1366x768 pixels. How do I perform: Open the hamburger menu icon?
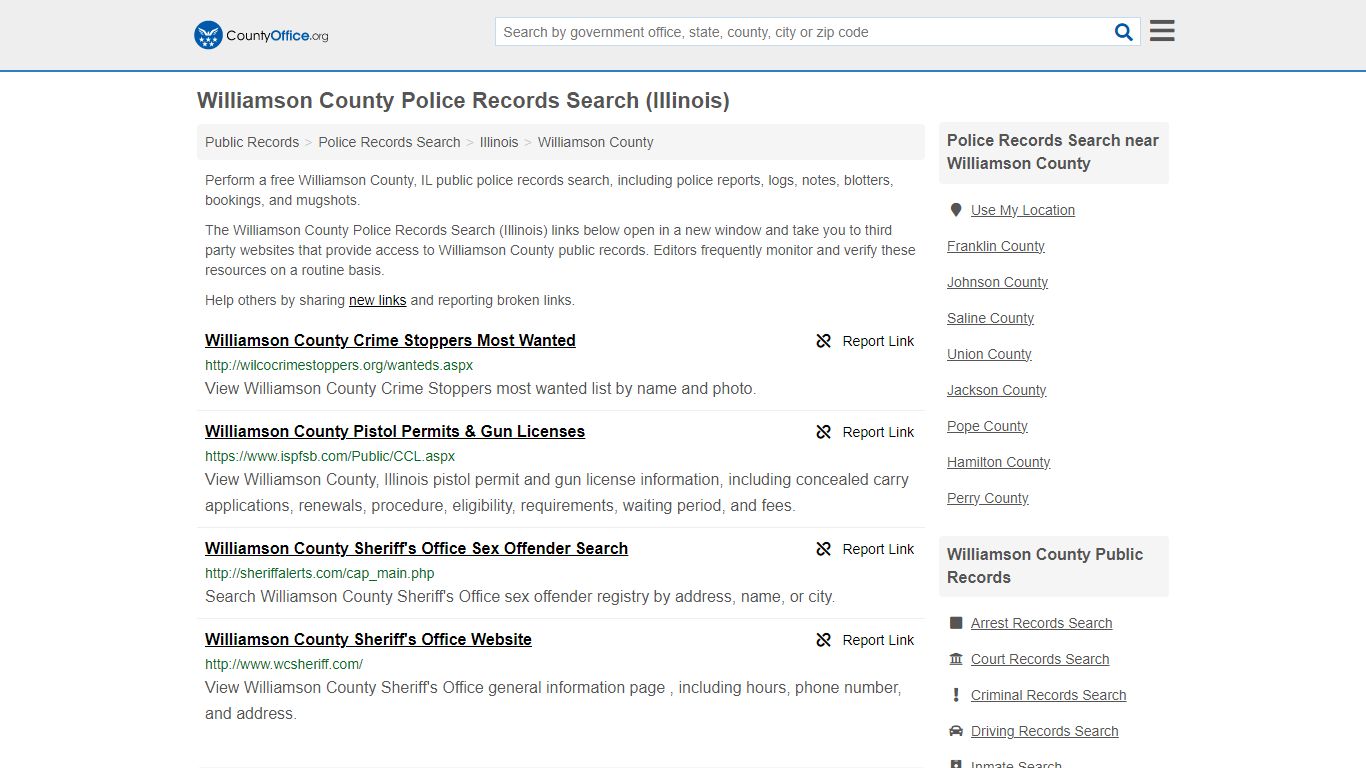click(1162, 31)
